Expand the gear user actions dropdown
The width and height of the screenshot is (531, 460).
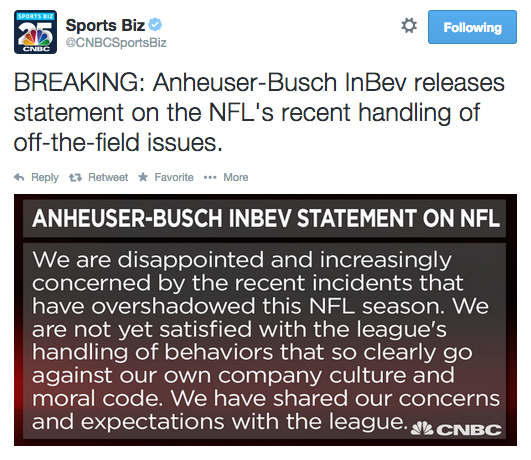pos(409,26)
